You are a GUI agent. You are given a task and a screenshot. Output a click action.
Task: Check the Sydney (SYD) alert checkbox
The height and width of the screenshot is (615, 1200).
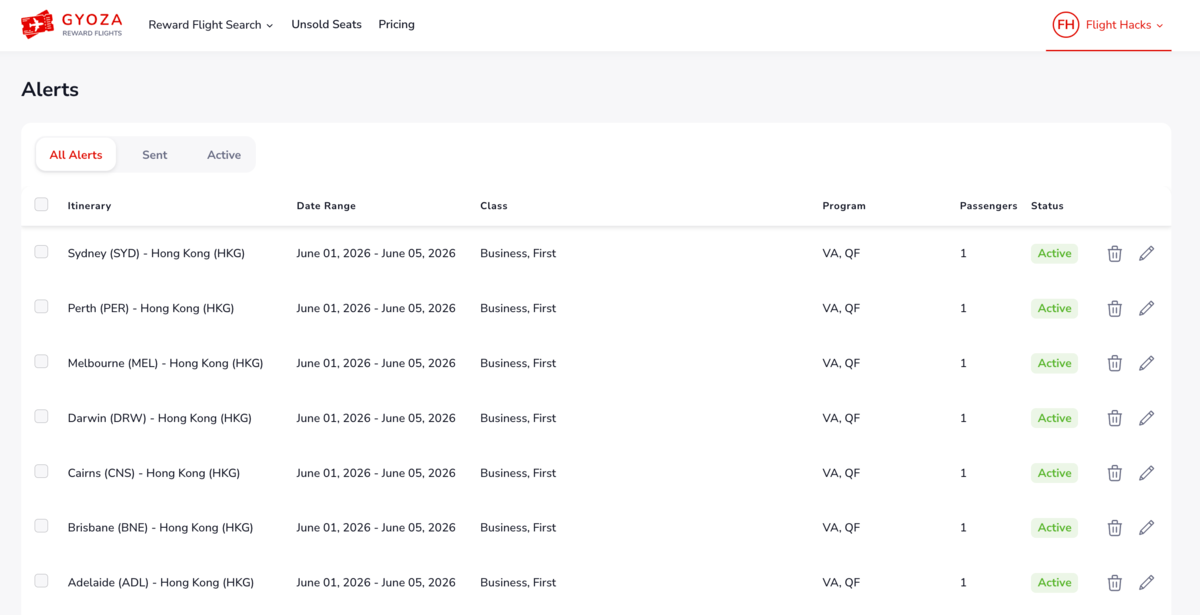coord(41,252)
